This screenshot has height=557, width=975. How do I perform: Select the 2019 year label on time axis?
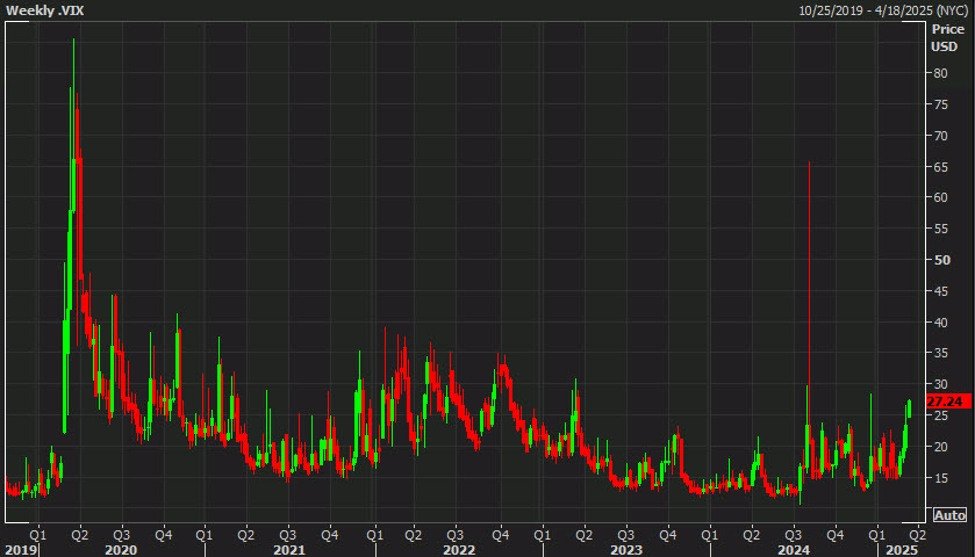[x=18, y=549]
